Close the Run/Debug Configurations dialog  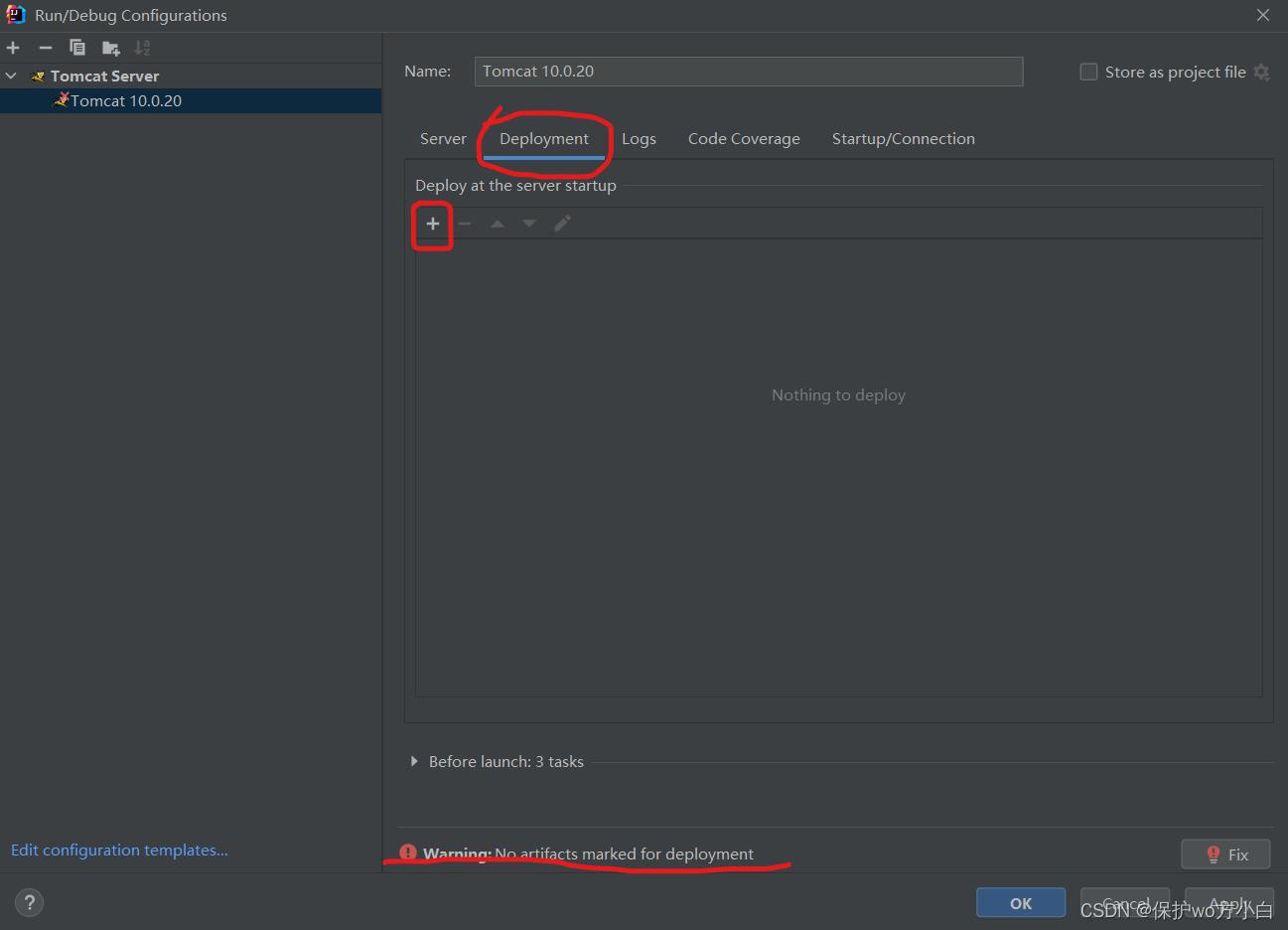pyautogui.click(x=1263, y=15)
